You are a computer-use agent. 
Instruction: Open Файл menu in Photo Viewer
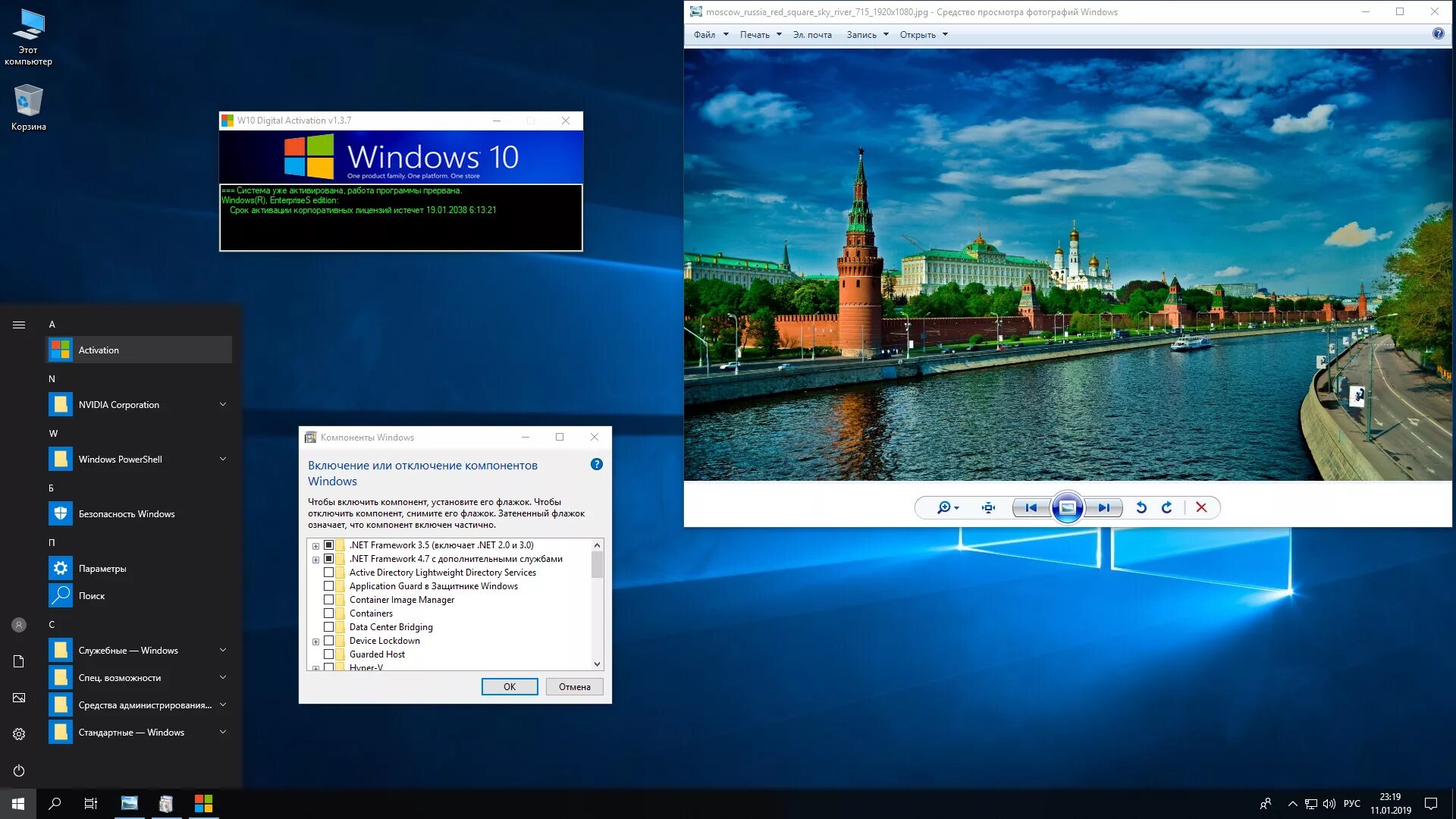click(x=711, y=35)
